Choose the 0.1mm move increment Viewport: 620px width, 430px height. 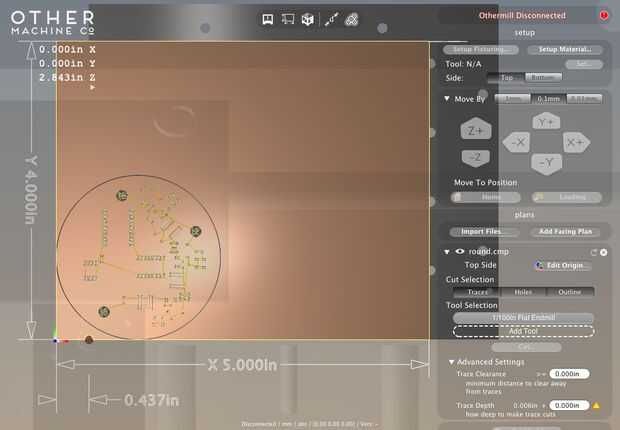click(548, 99)
